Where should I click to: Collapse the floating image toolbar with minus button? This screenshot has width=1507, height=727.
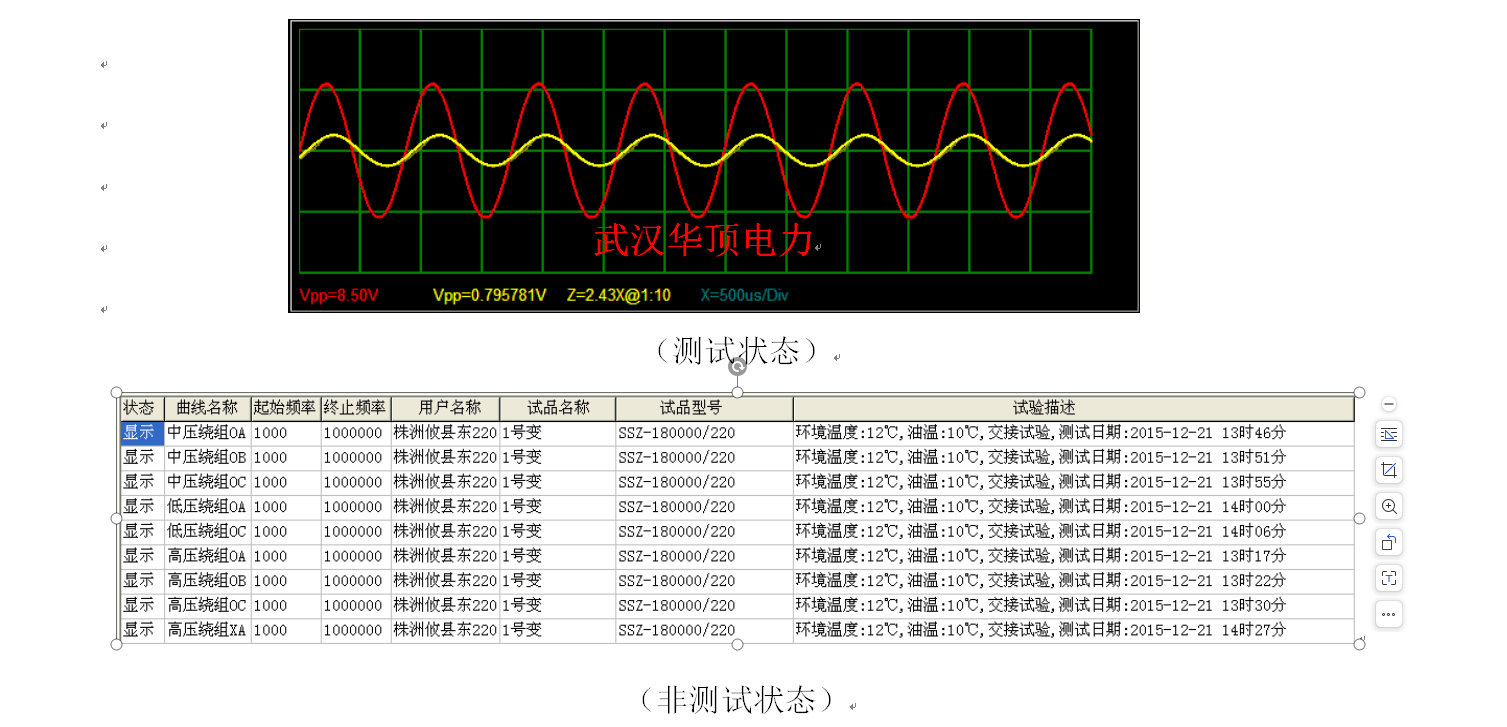click(1389, 404)
